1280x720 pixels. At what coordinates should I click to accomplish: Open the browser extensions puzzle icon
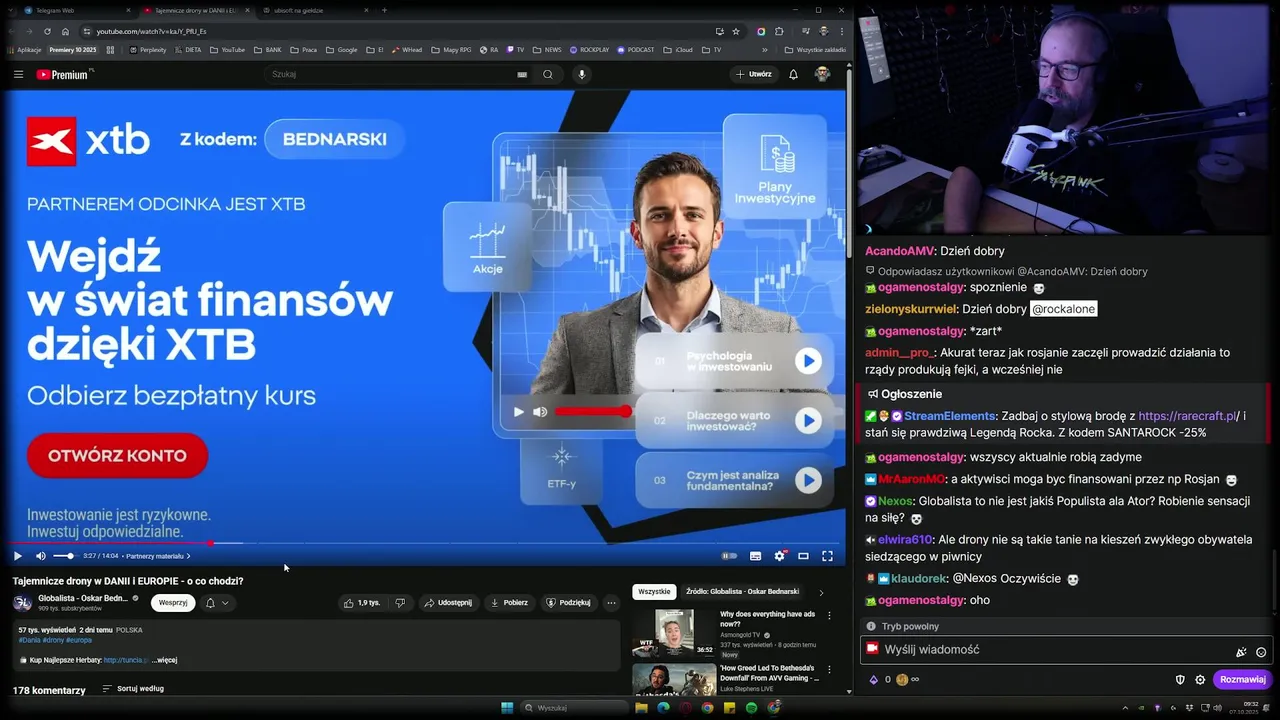click(779, 31)
